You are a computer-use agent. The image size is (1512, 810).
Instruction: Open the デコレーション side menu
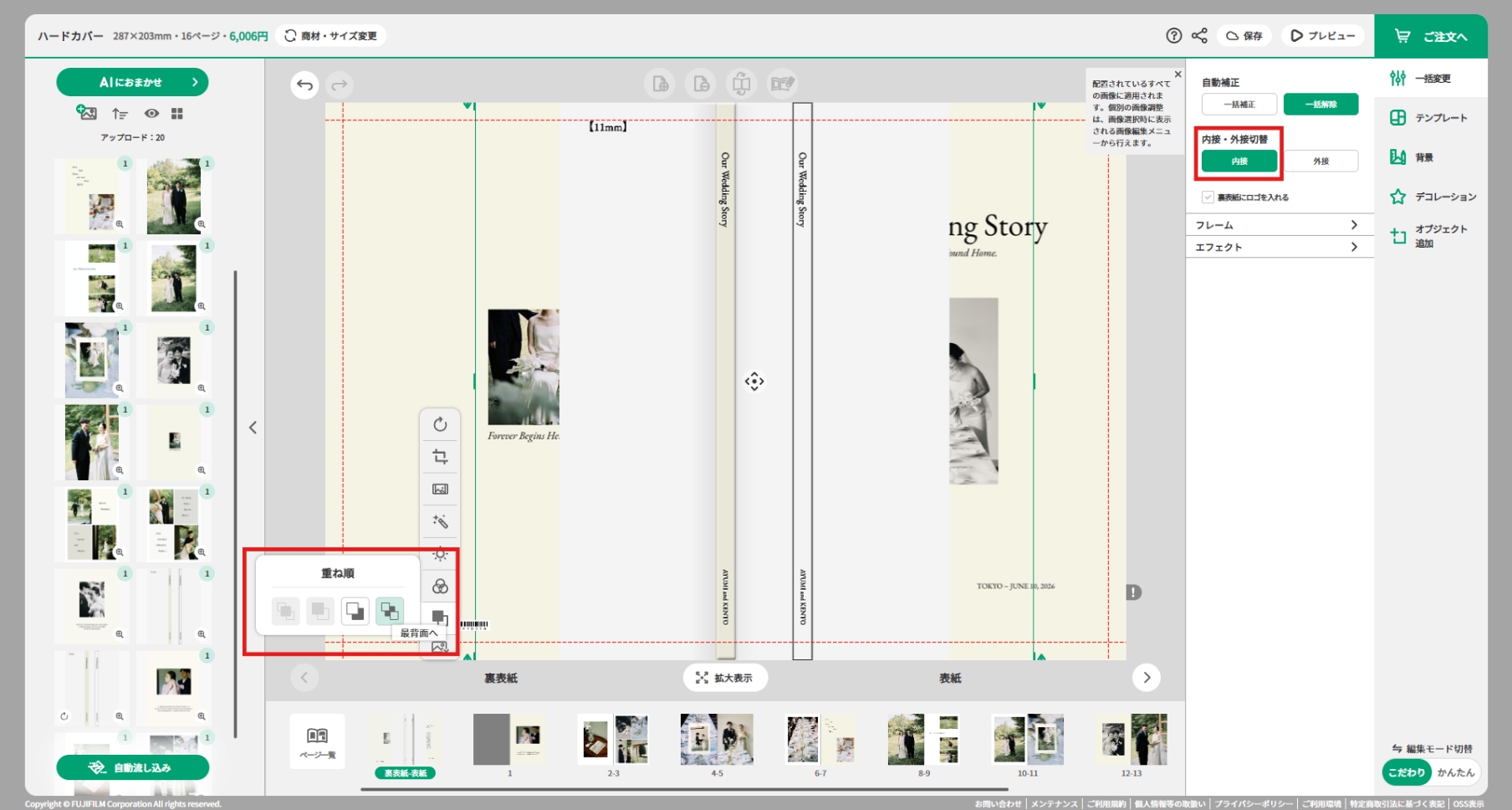point(1435,197)
